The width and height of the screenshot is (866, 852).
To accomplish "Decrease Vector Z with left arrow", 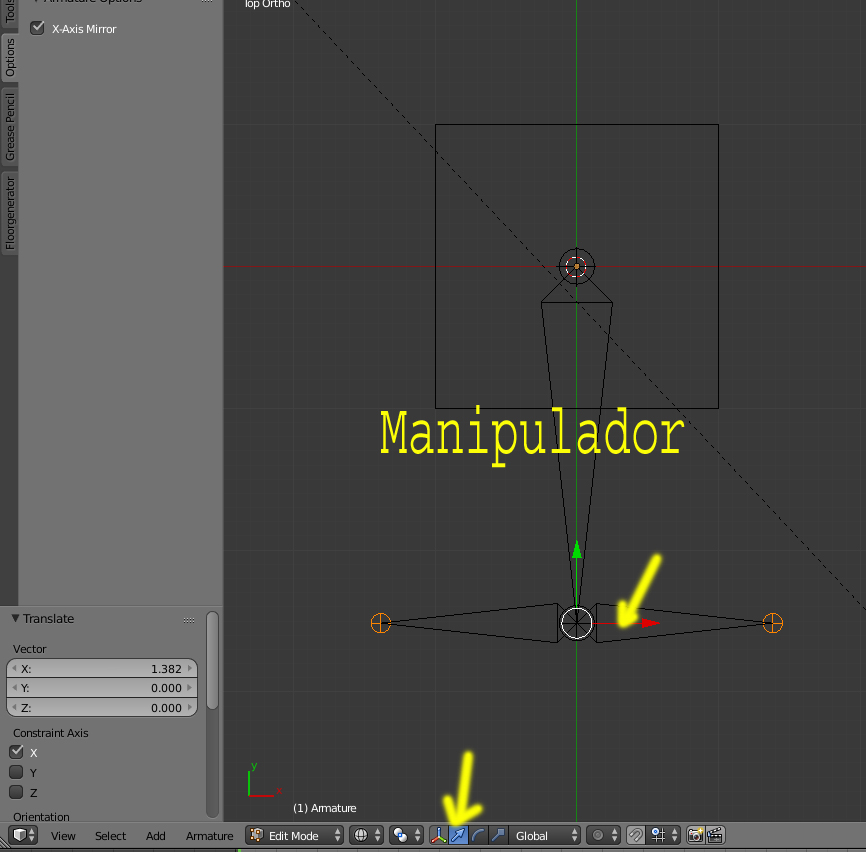I will tap(14, 707).
